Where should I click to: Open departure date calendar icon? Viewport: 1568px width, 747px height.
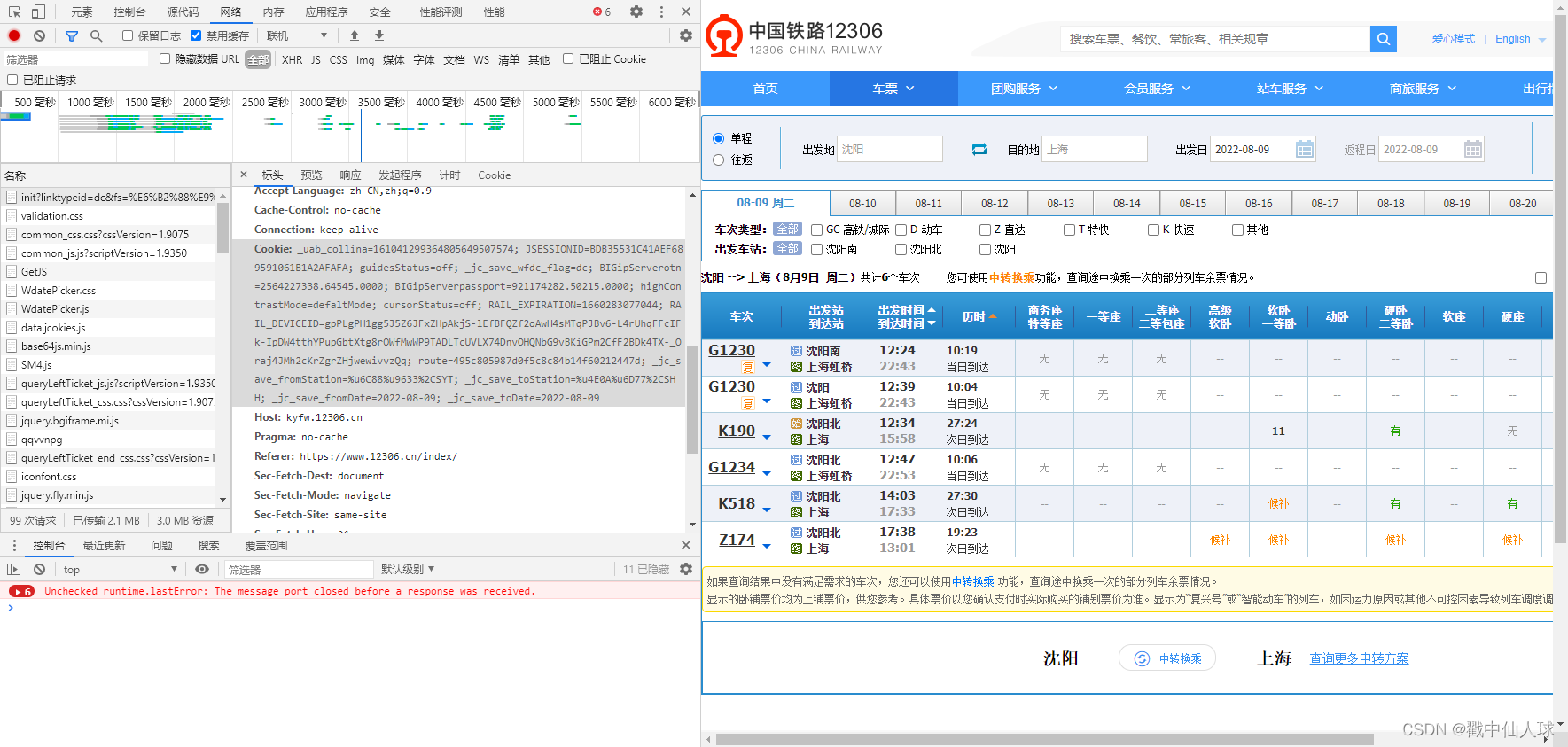click(x=1305, y=149)
